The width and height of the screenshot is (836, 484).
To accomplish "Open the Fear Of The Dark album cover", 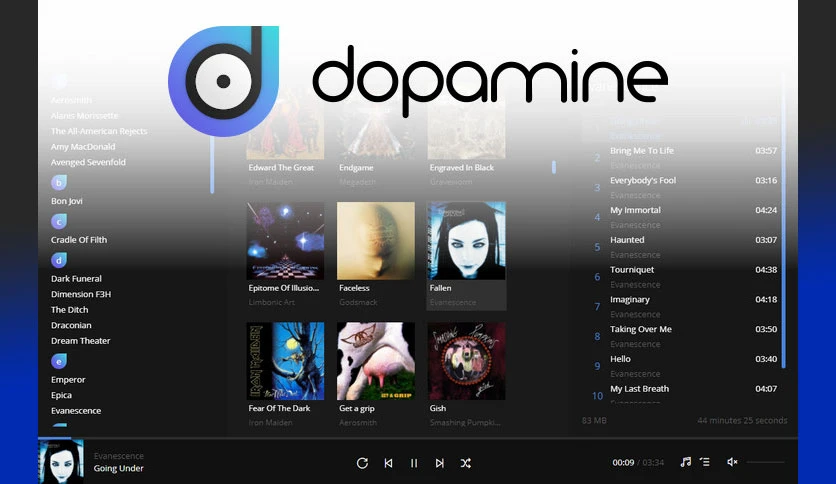I will (285, 361).
